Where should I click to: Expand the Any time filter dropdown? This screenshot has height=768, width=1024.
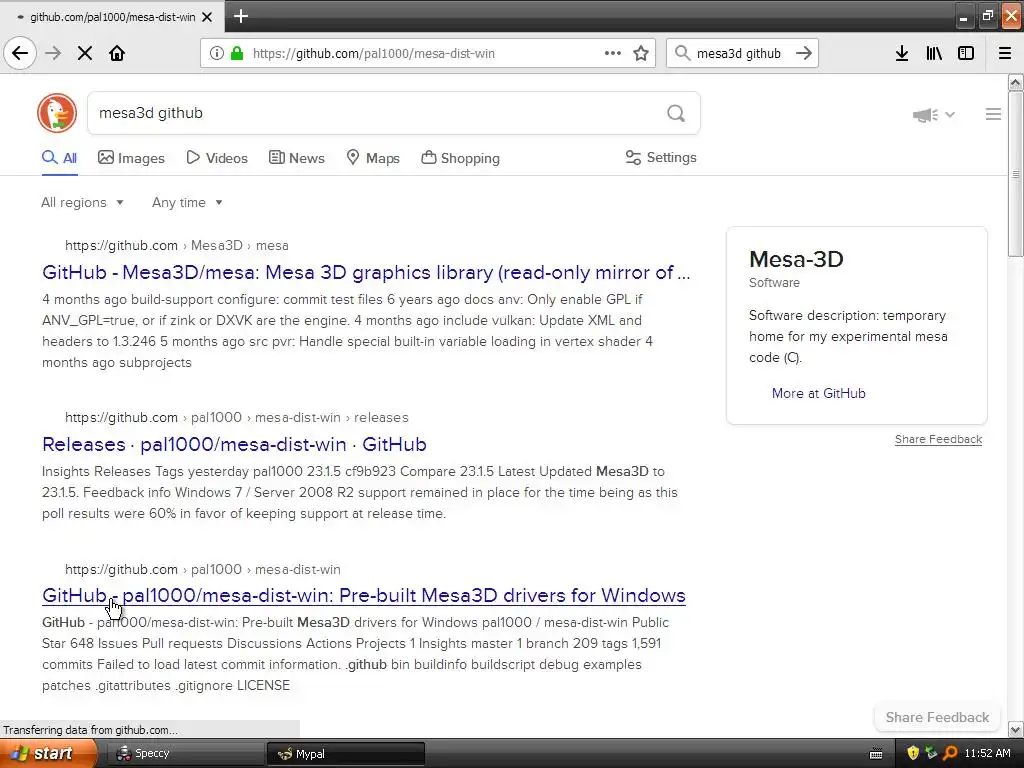tap(187, 202)
